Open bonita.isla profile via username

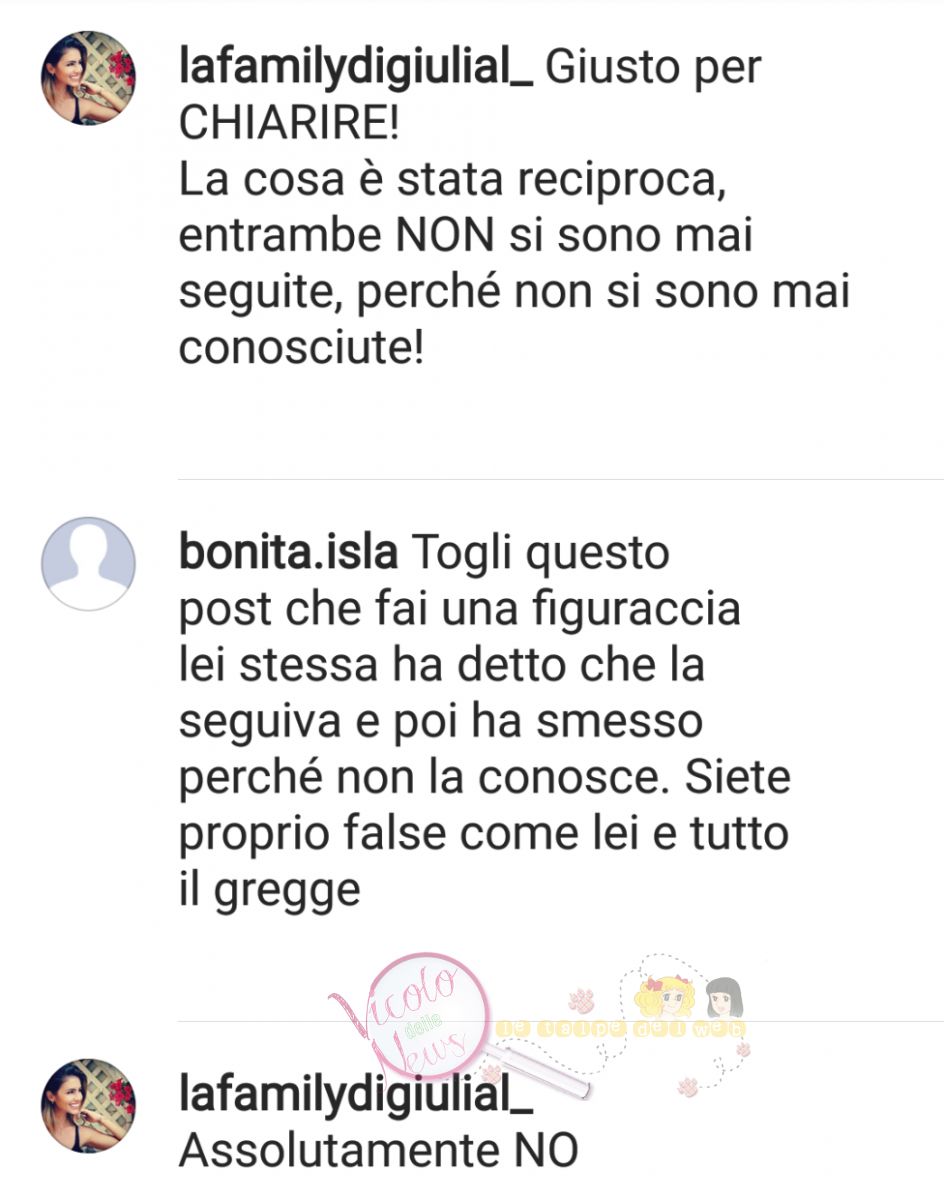pyautogui.click(x=288, y=552)
